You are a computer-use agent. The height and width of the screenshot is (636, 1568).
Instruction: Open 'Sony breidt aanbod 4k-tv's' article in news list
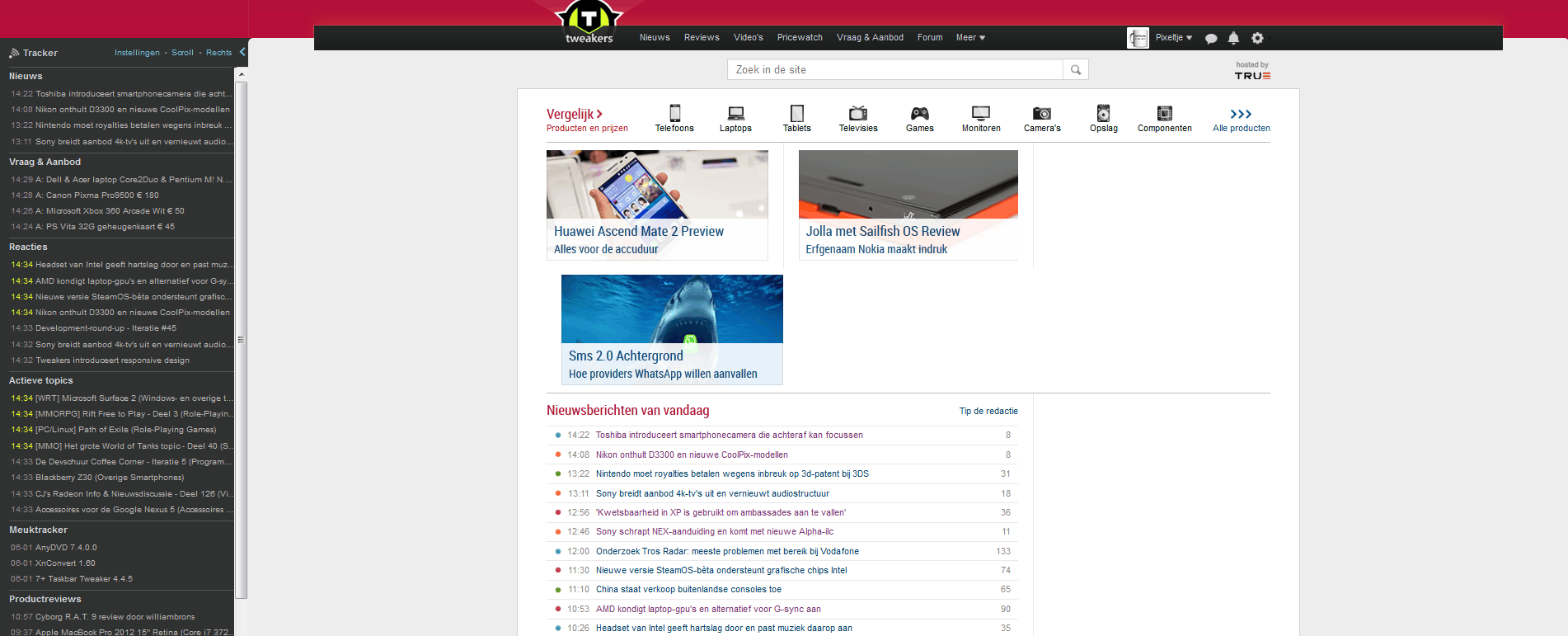(712, 493)
